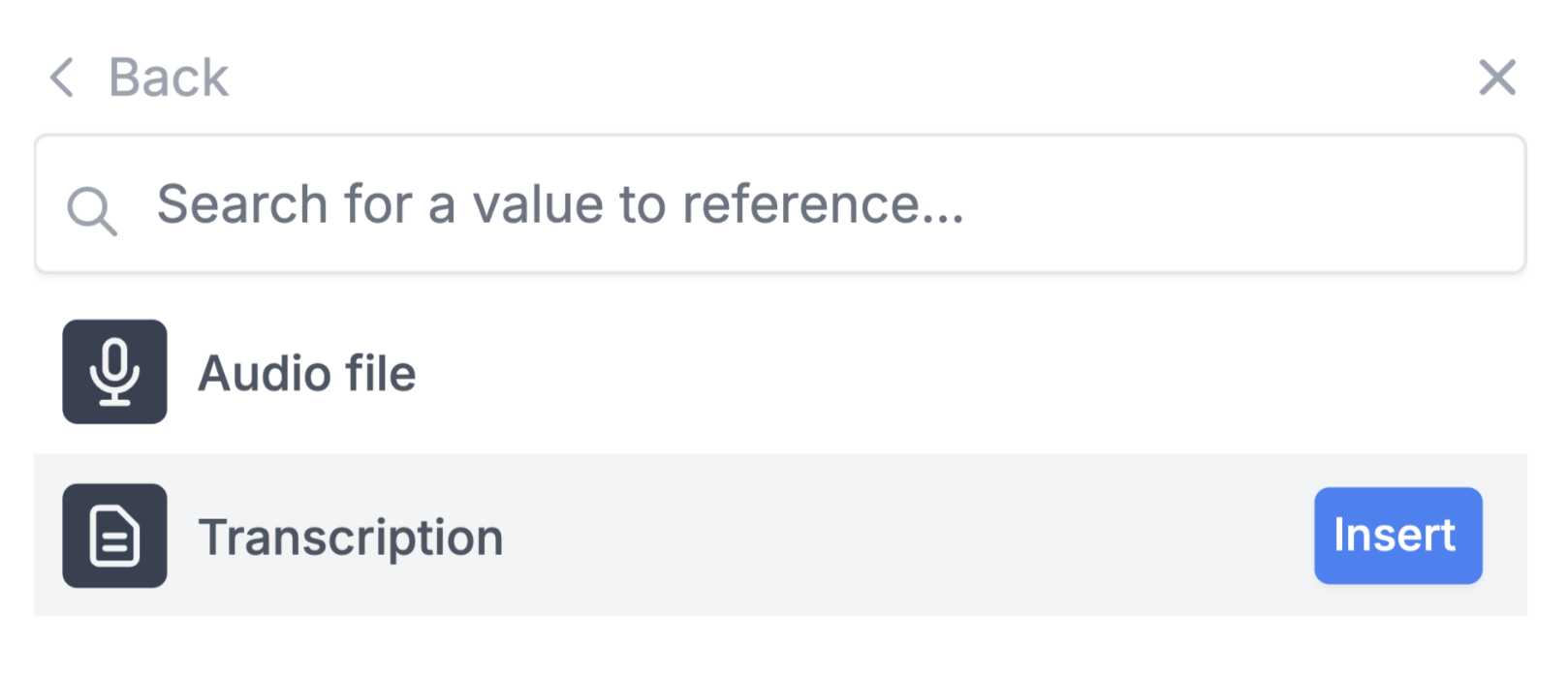Select the Transcription list entry
This screenshot has height=678, width=1568.
tap(780, 536)
